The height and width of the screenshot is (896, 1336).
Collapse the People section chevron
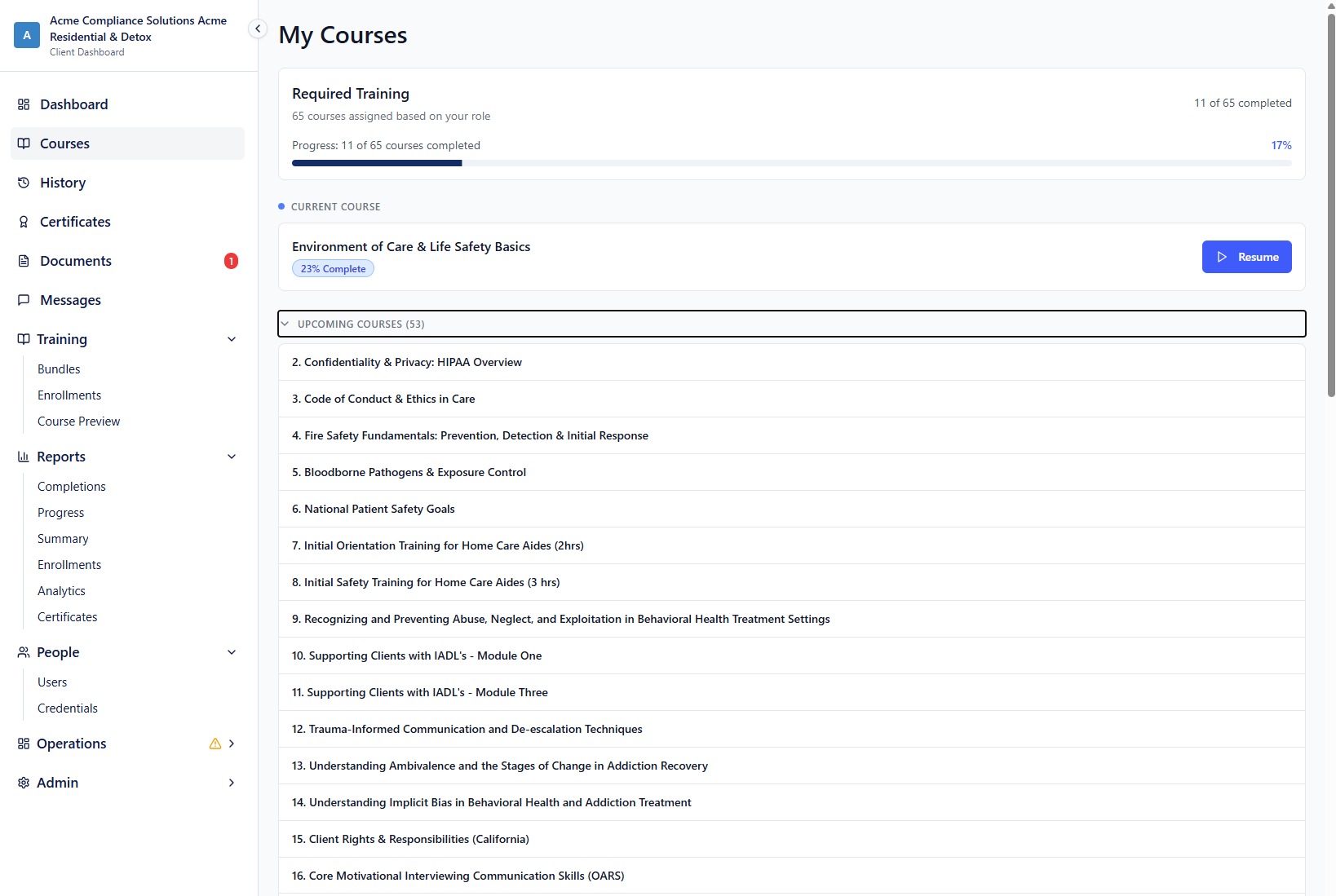(232, 652)
